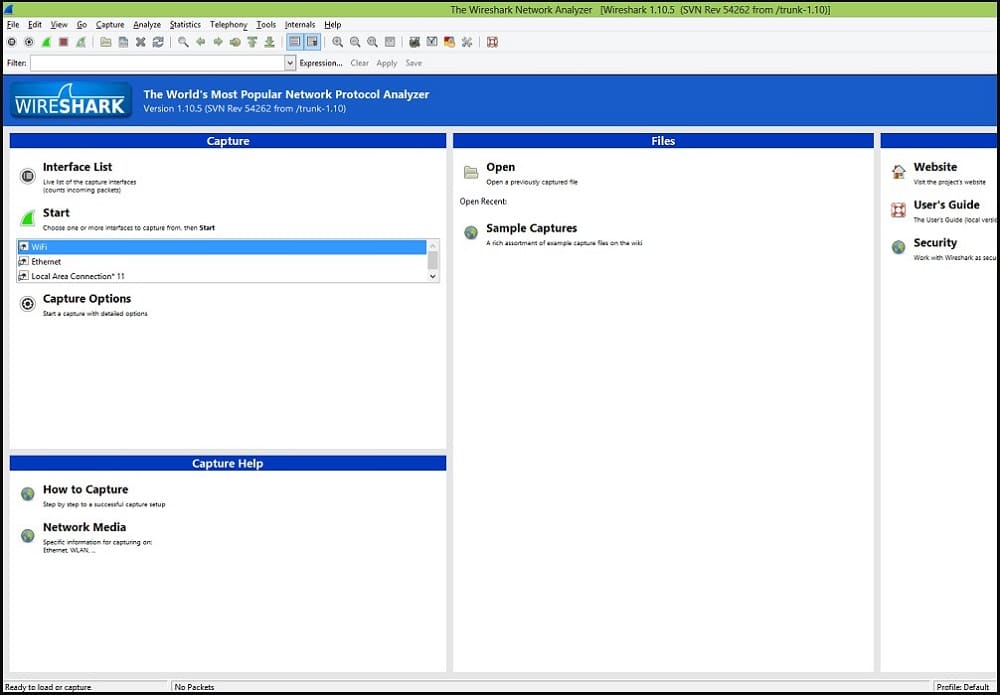
Task: Click the Profile: Default status bar entry
Action: pyautogui.click(x=962, y=687)
